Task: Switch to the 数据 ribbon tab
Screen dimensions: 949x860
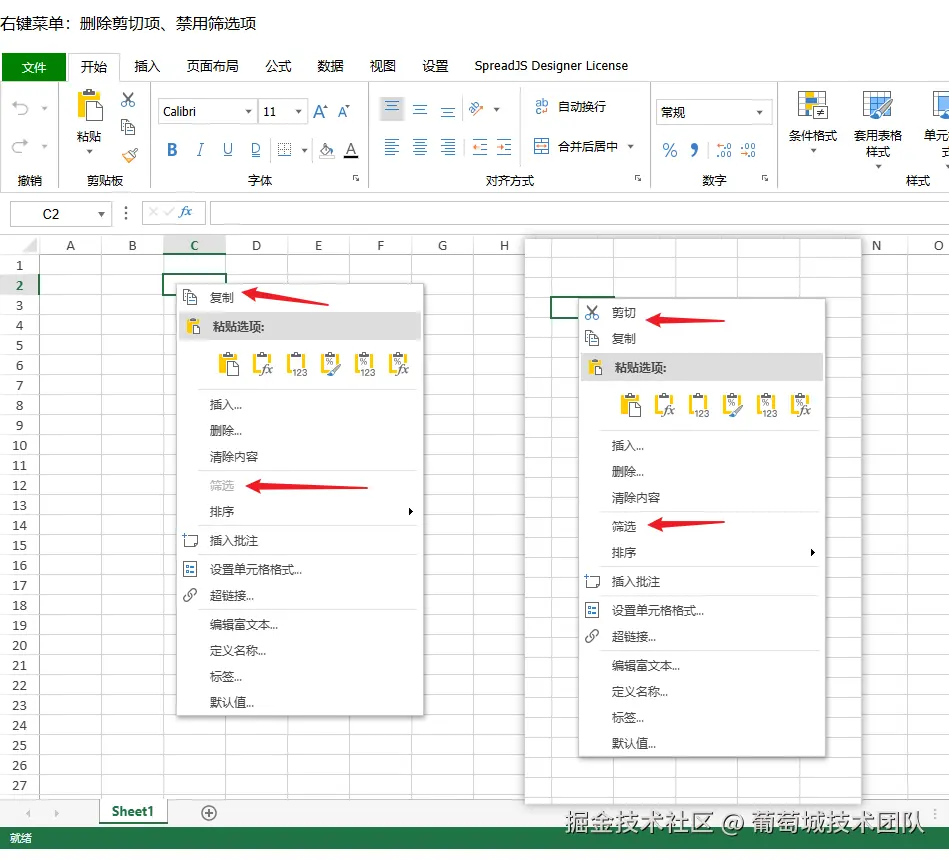Action: tap(330, 66)
